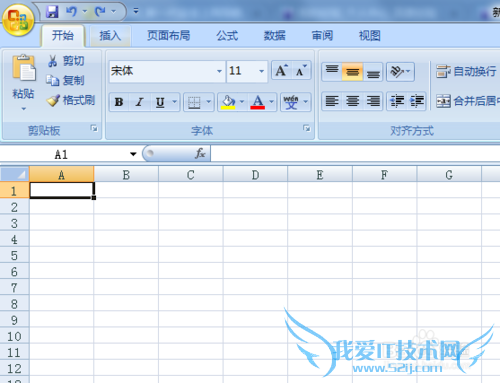Align text to bottom of cell

point(373,71)
